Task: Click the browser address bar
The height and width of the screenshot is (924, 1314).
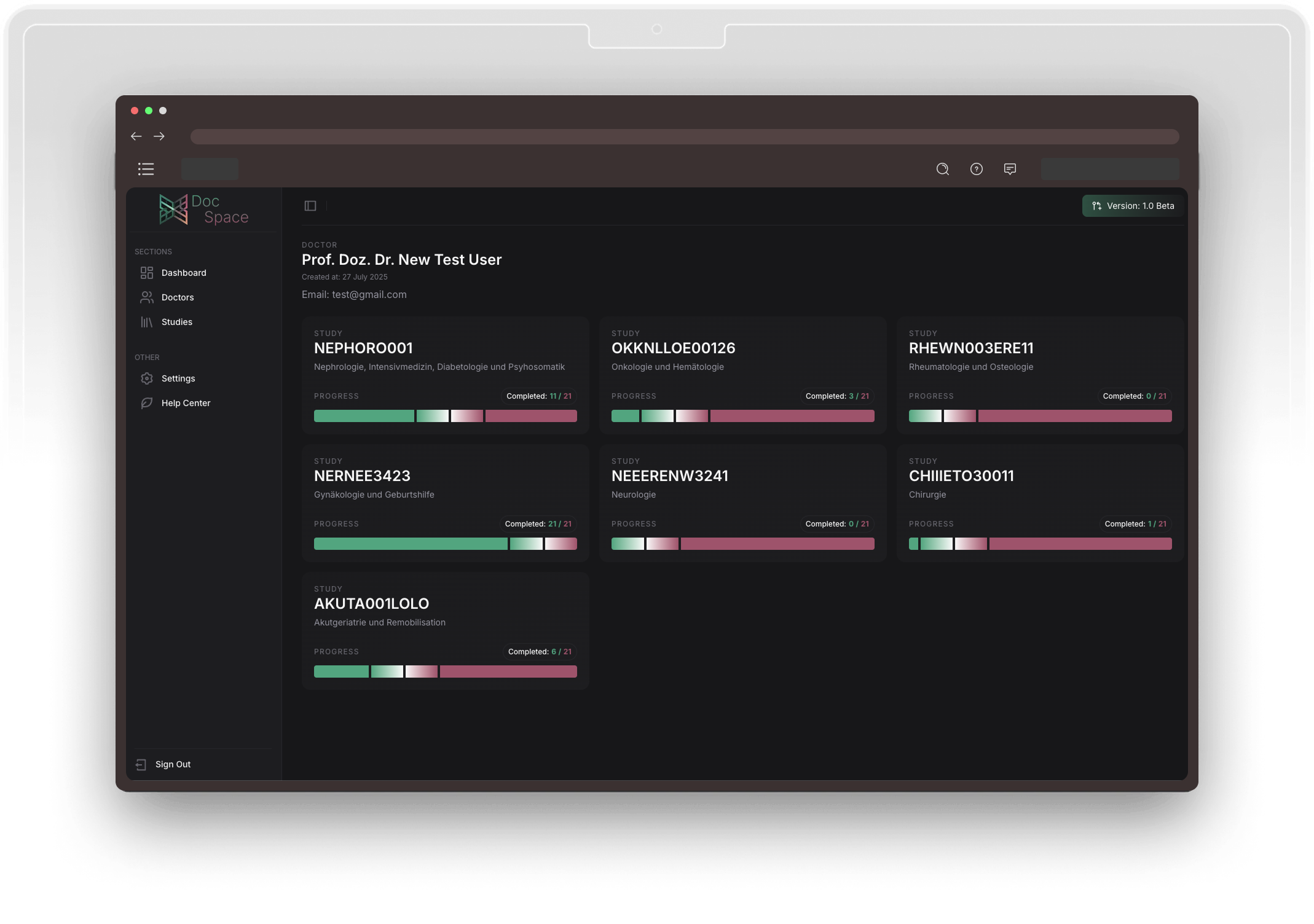Action: 684,136
